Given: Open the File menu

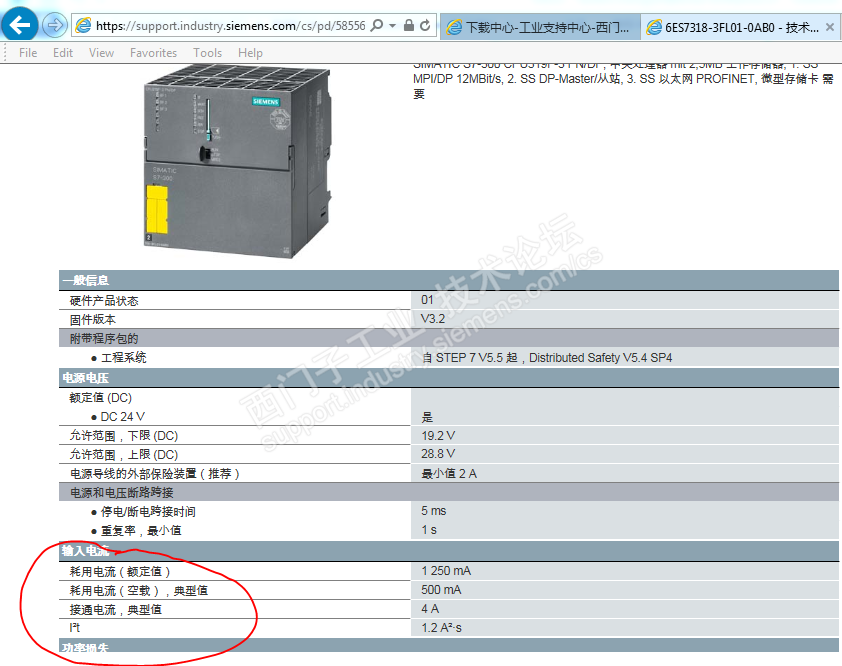Looking at the screenshot, I should click(x=28, y=53).
